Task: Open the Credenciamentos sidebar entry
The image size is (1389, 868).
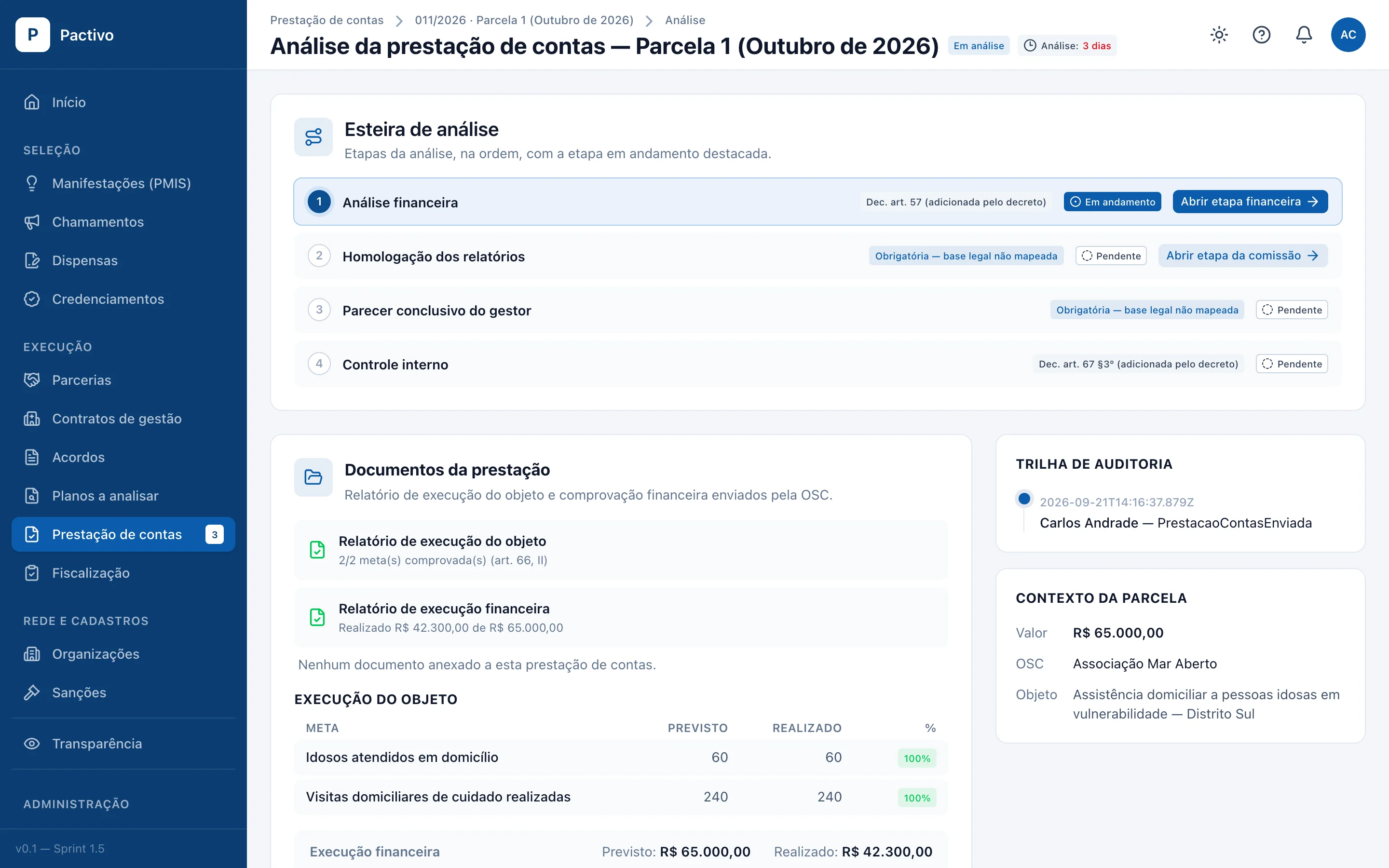Action: pyautogui.click(x=123, y=299)
